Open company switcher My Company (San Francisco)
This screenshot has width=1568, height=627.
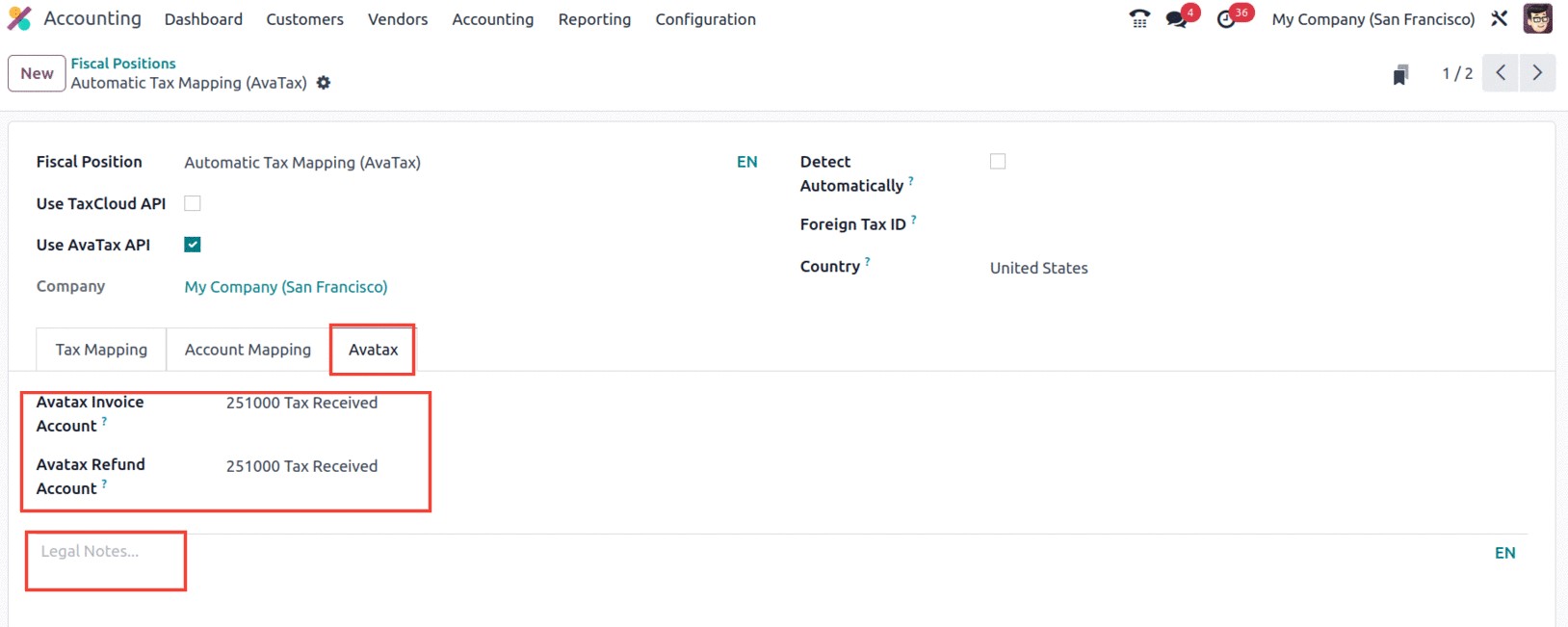coord(1372,19)
